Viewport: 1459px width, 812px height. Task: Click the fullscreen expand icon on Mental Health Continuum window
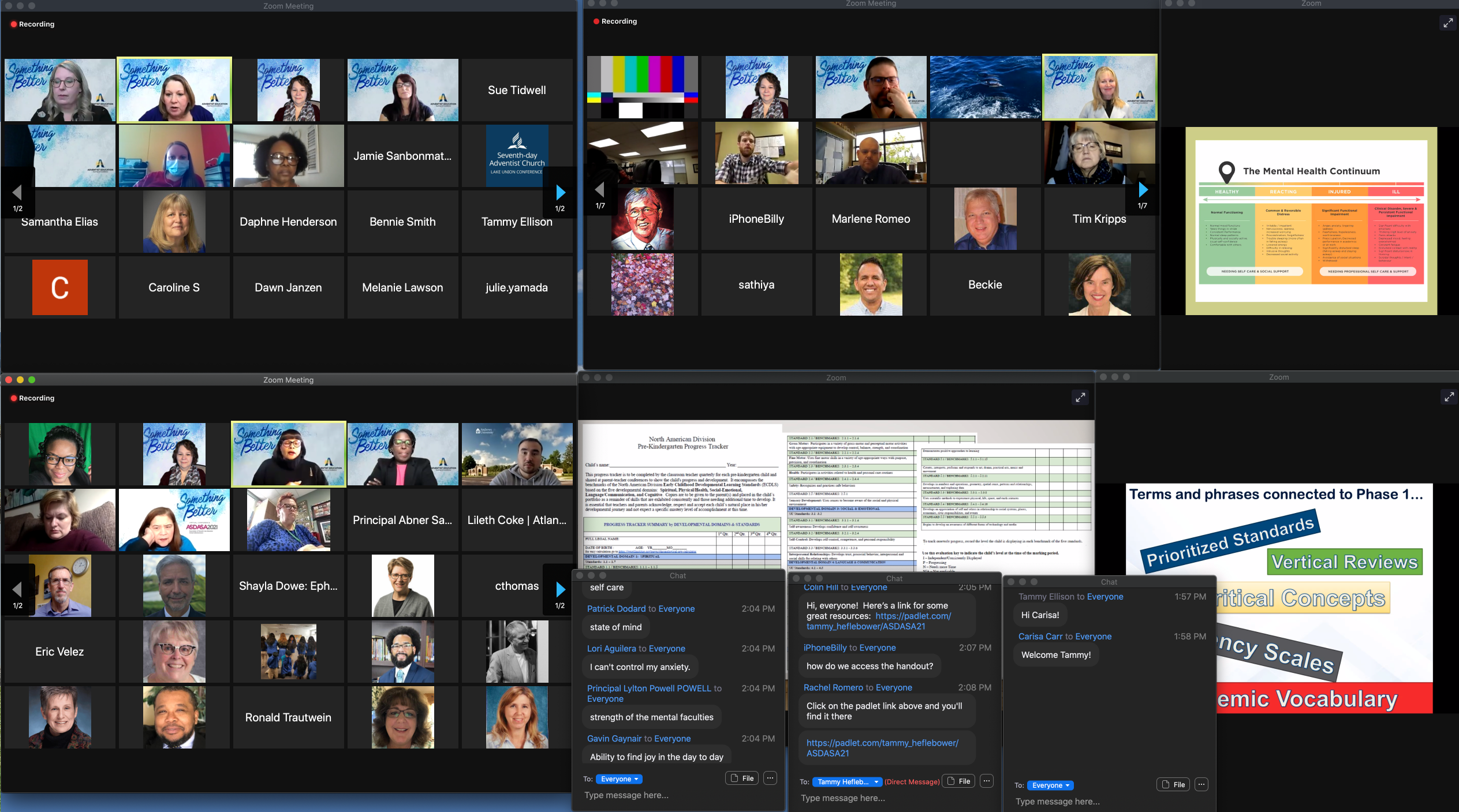click(x=1449, y=23)
